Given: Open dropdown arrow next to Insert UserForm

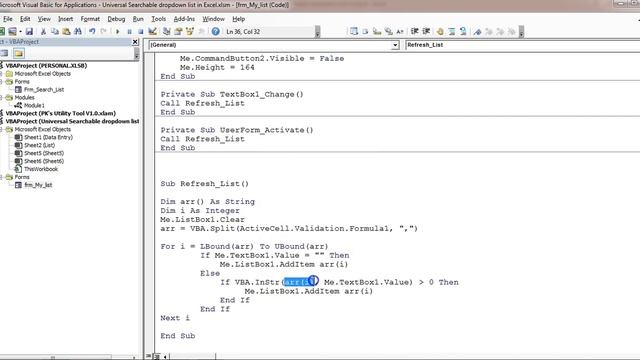Looking at the screenshot, I should point(20,31).
